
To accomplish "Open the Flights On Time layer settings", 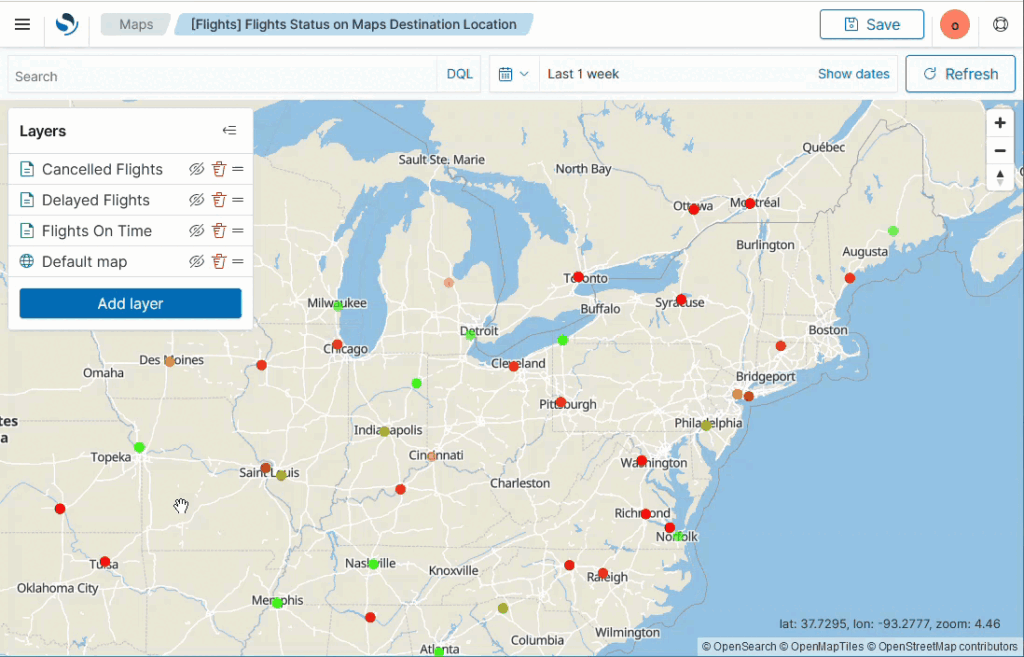I will [97, 231].
